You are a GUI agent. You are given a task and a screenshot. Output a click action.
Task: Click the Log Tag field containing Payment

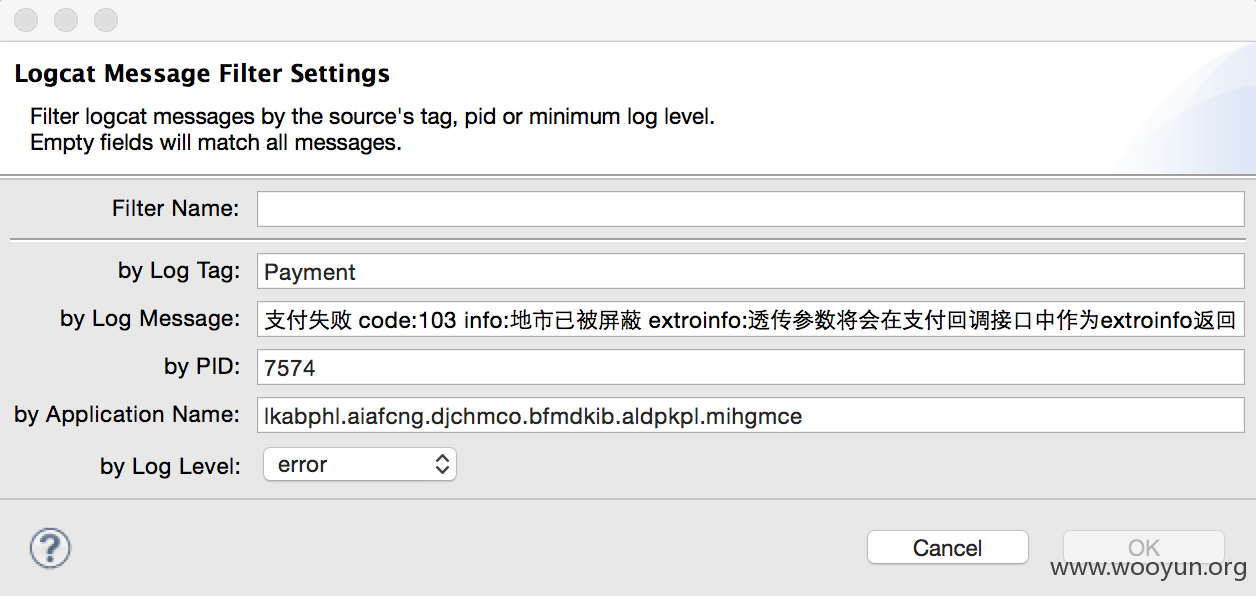tap(750, 271)
